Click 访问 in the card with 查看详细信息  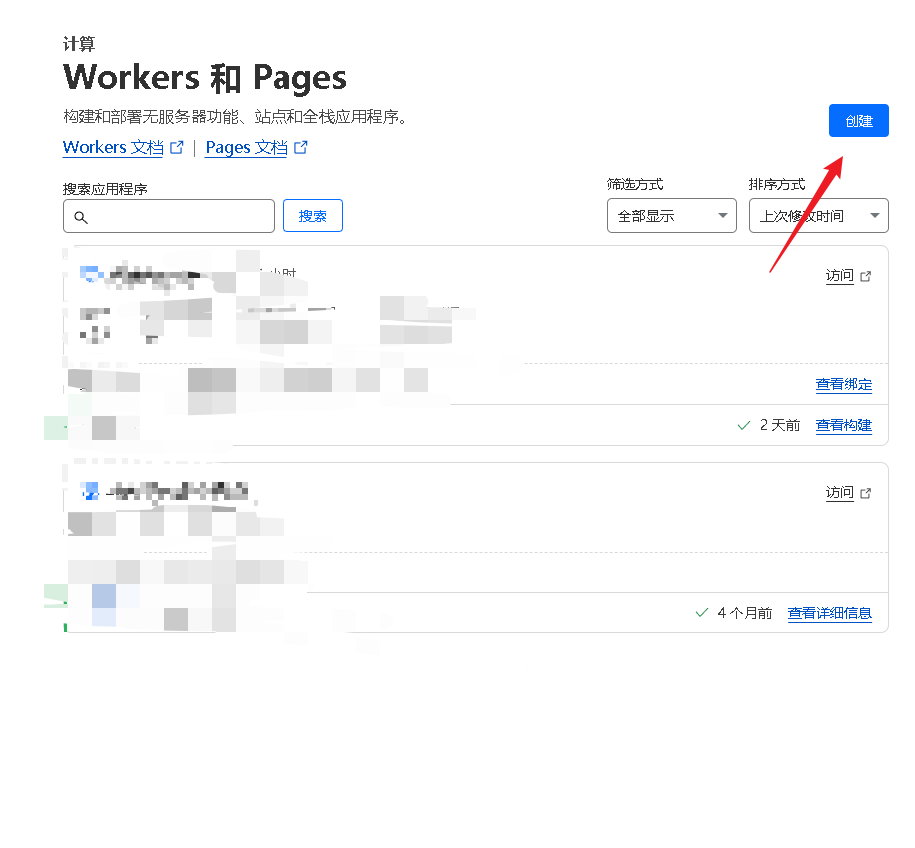tap(839, 493)
